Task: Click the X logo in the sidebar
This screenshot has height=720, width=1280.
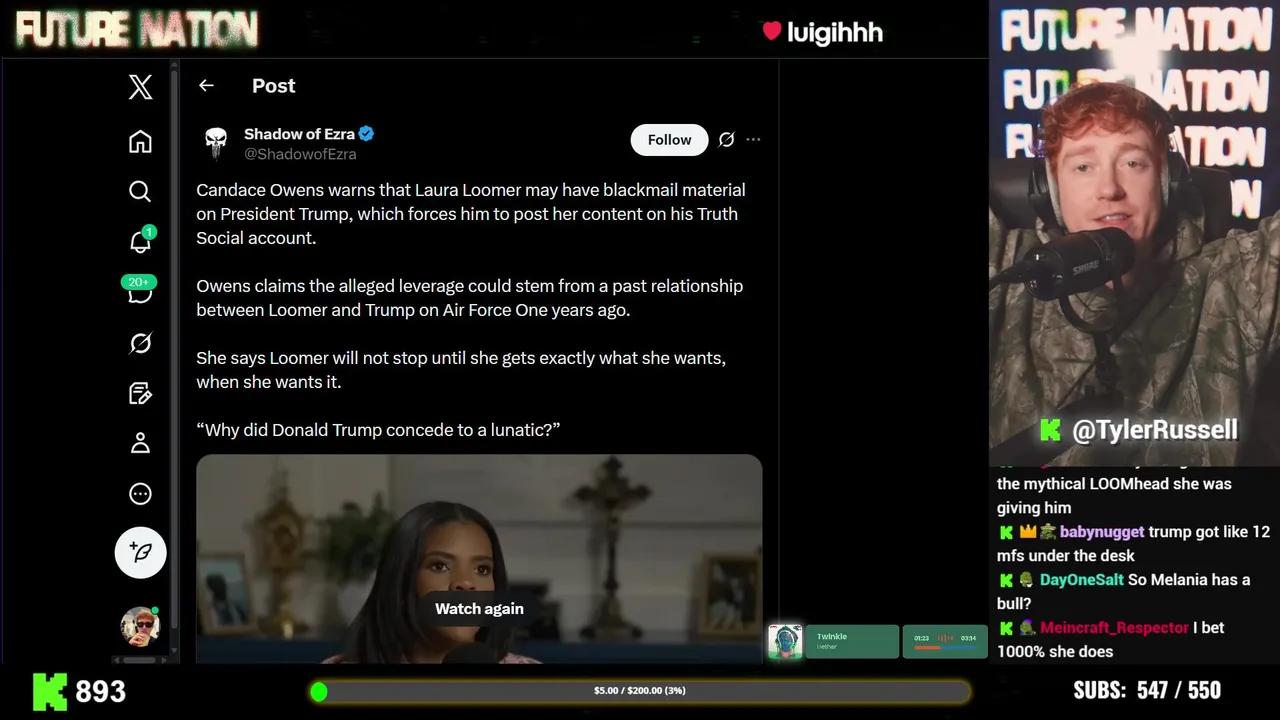Action: click(x=140, y=87)
